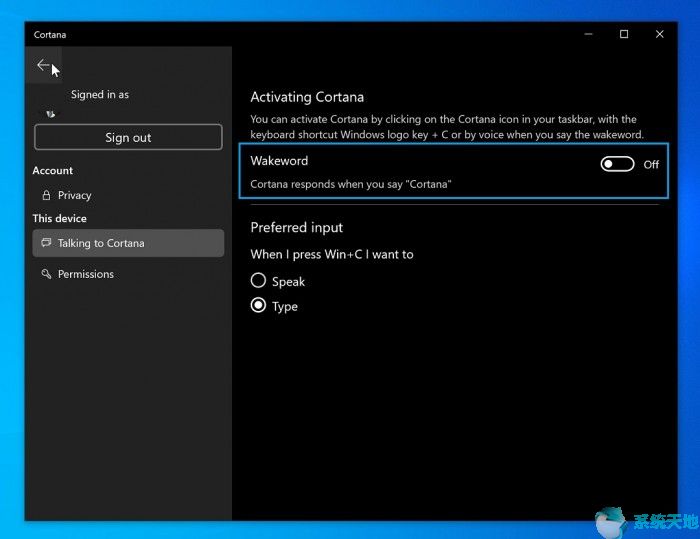Viewport: 700px width, 539px height.
Task: Enable the Wakeword toggle
Action: click(617, 164)
